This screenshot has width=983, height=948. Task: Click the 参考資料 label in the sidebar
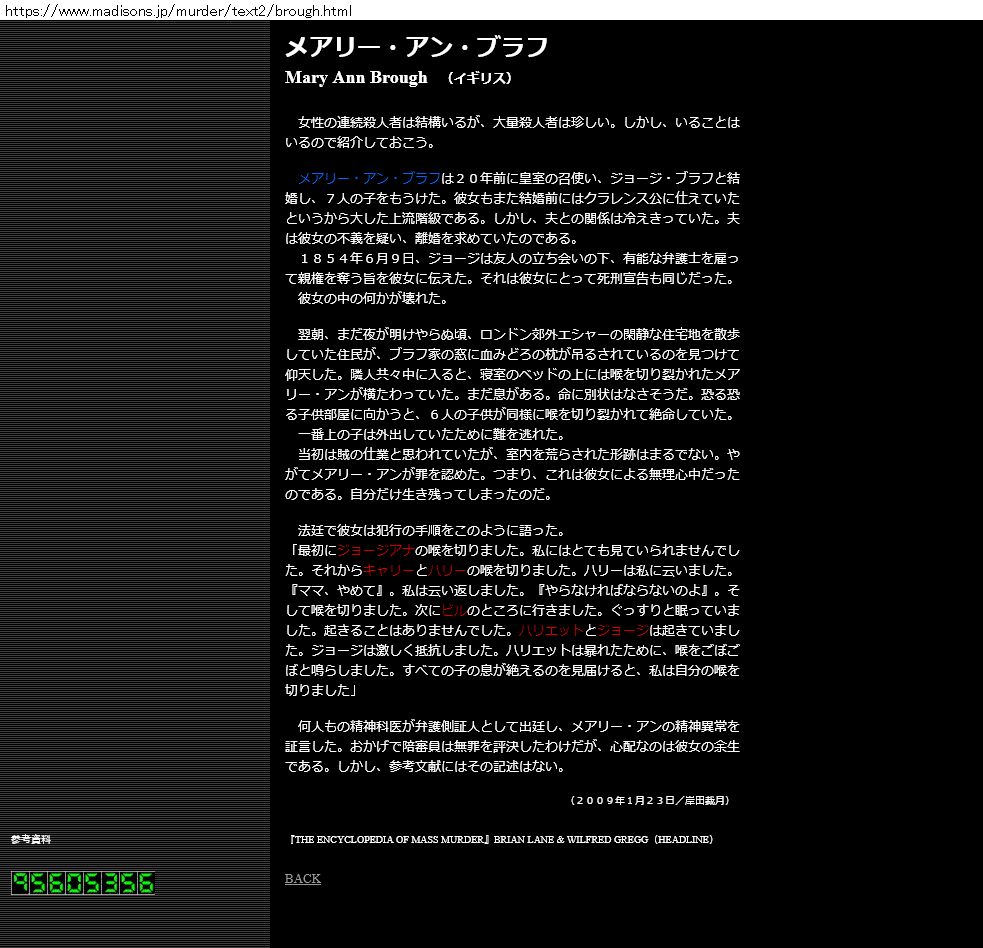pos(31,839)
